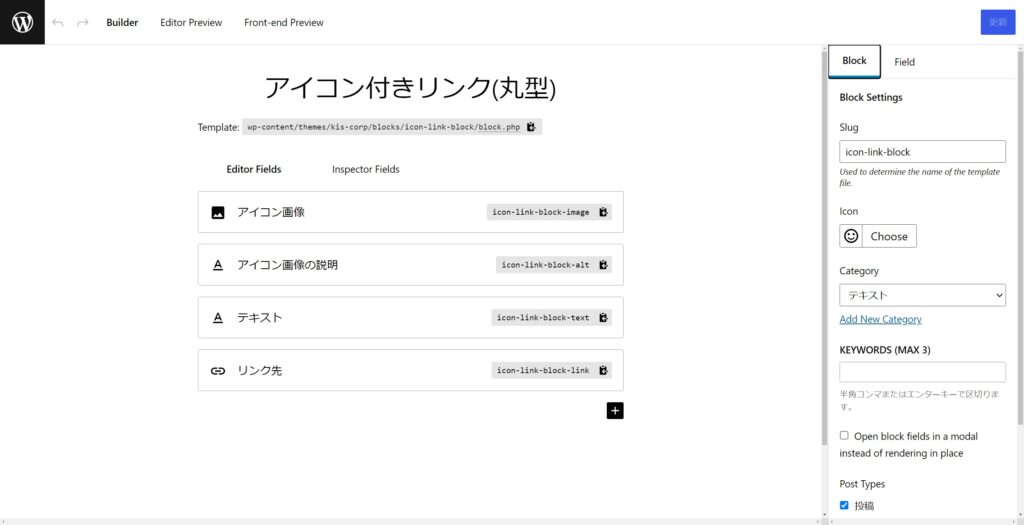Viewport: 1024px width, 525px height.
Task: Uncheck the 投稿 post type checkbox
Action: point(844,505)
